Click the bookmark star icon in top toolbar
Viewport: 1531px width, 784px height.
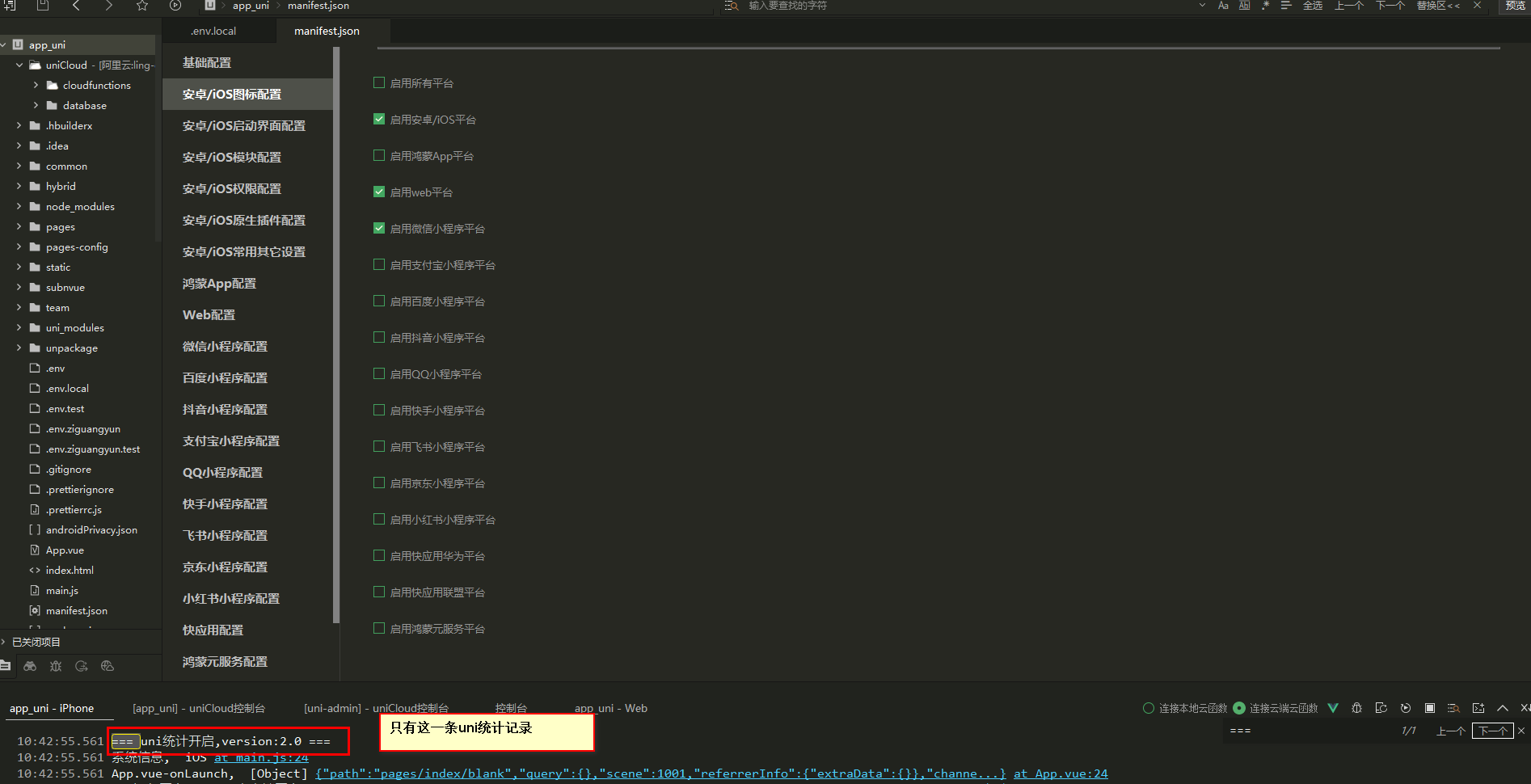pos(142,6)
